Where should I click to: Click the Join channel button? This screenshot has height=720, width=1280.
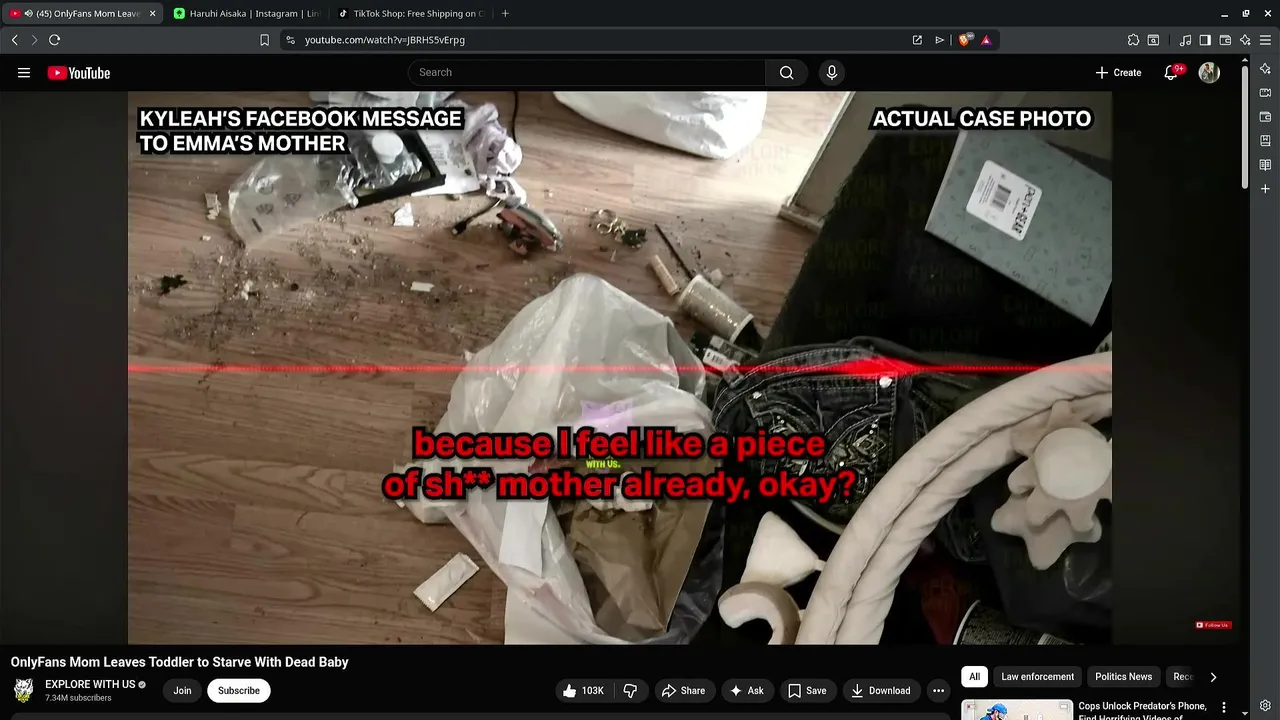(x=182, y=690)
